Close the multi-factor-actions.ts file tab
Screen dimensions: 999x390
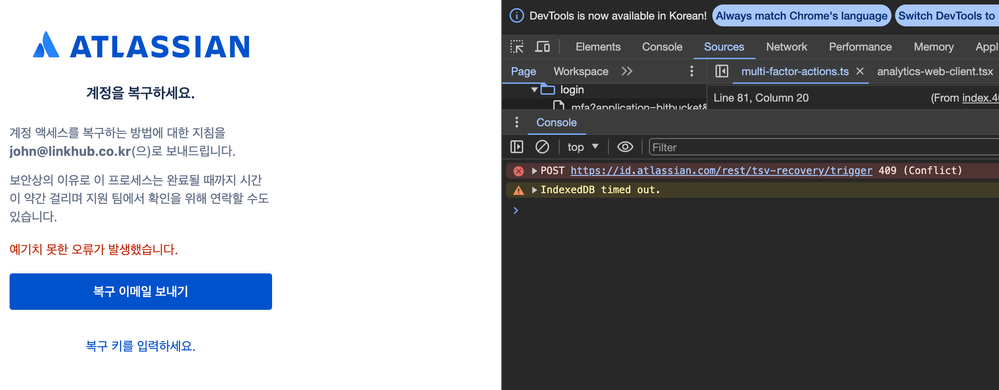pyautogui.click(x=859, y=71)
